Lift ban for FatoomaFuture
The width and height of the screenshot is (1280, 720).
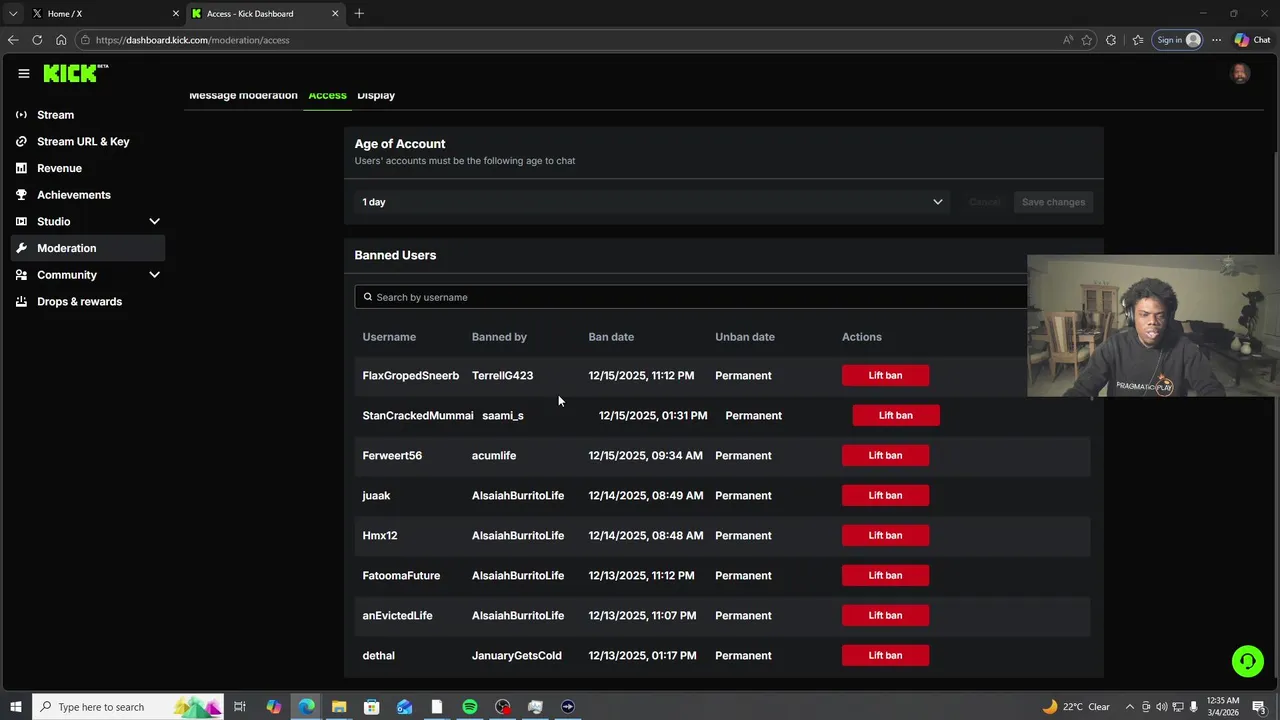(885, 575)
